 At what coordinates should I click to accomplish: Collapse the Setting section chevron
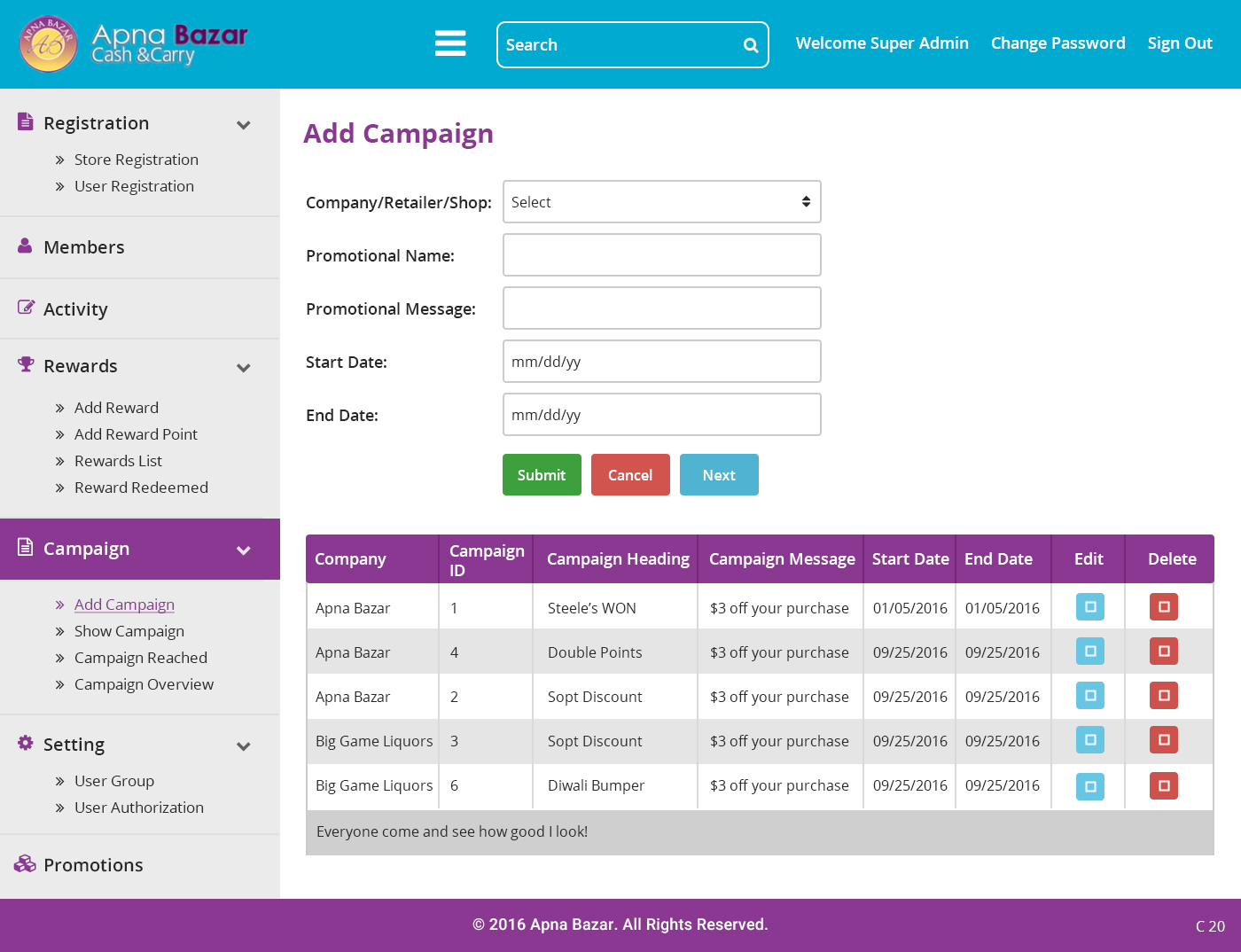point(244,746)
